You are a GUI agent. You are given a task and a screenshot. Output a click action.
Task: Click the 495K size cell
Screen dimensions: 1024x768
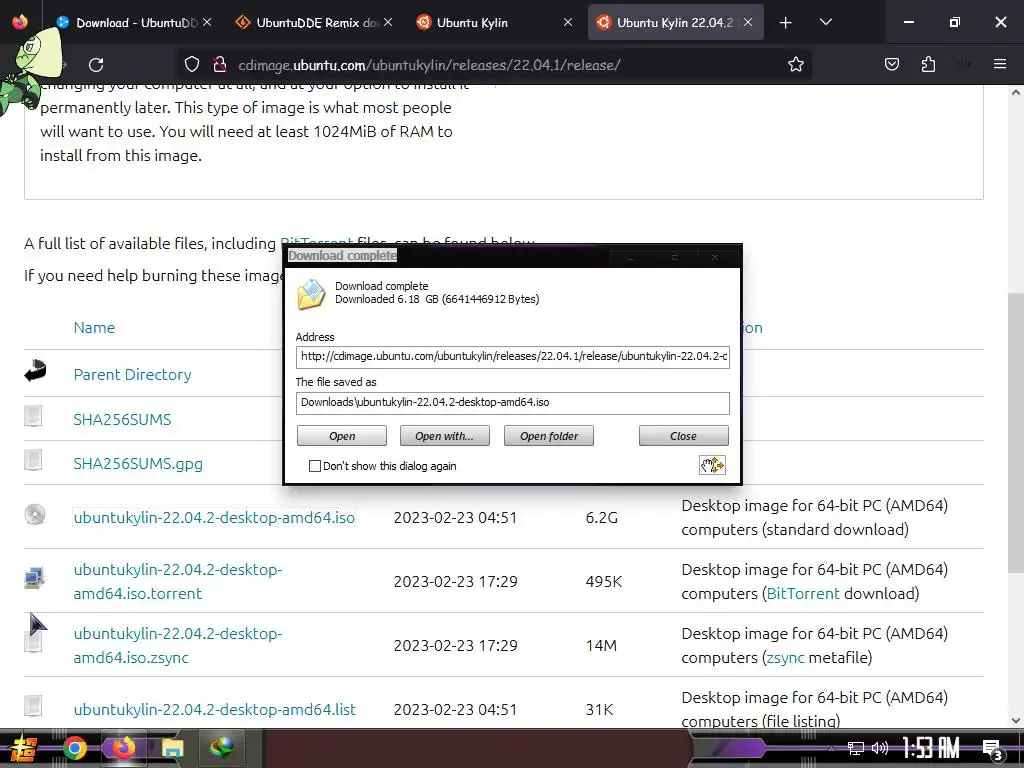[x=603, y=581]
